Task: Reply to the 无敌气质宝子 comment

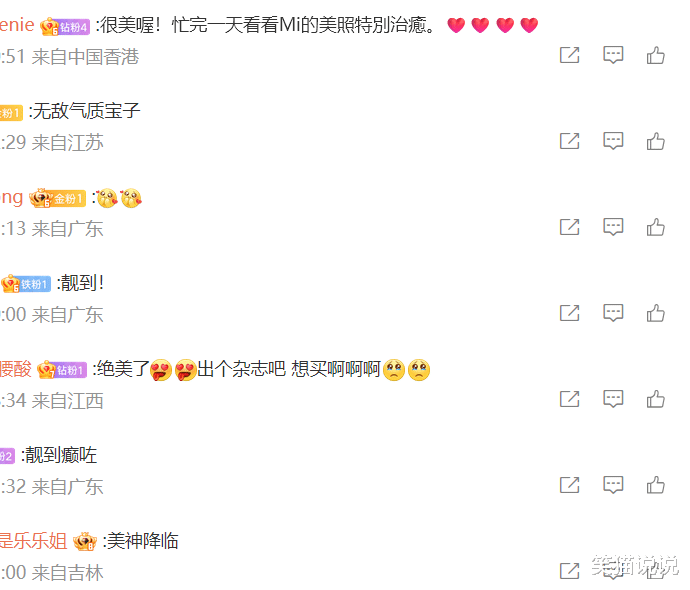Action: coord(613,141)
